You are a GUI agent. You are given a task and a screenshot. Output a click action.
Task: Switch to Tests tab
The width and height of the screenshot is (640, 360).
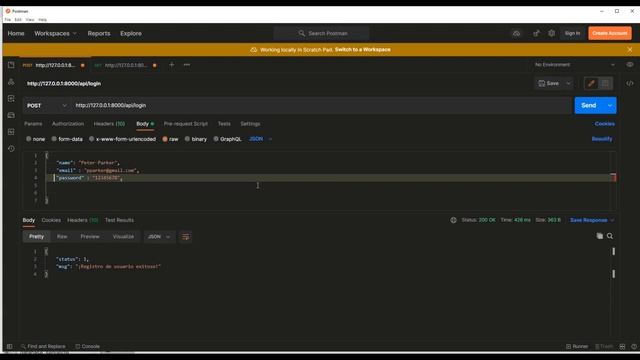point(224,124)
